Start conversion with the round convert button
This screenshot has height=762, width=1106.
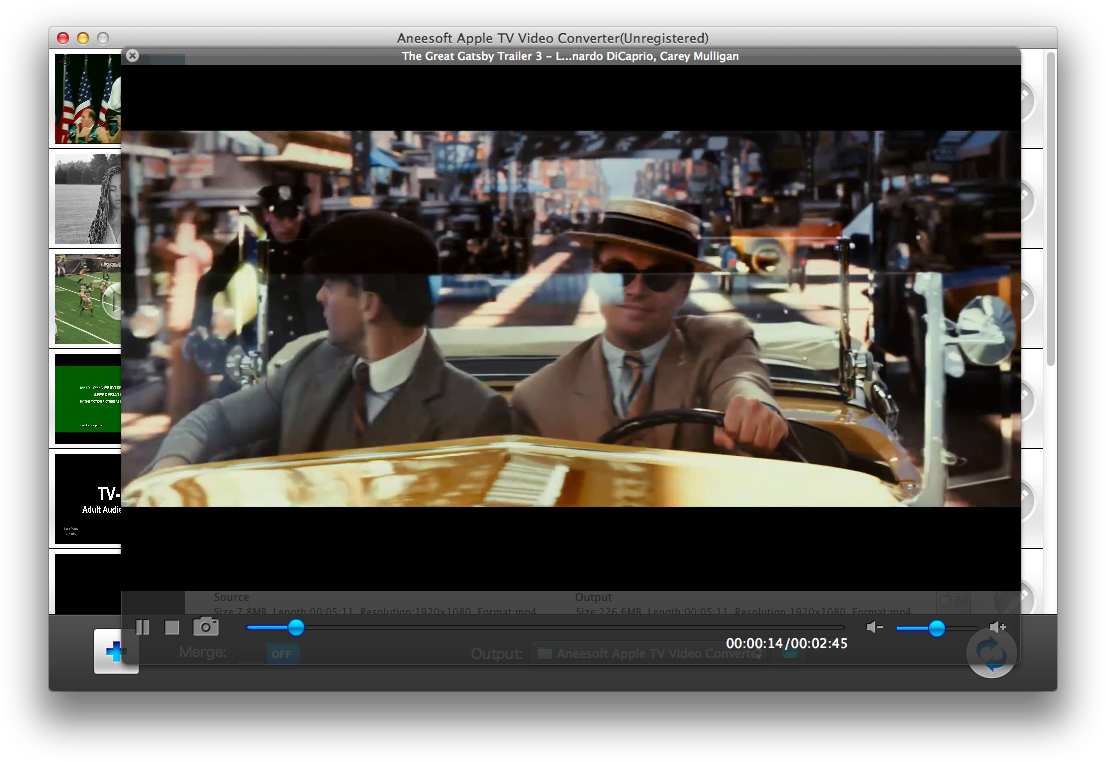pyautogui.click(x=992, y=653)
